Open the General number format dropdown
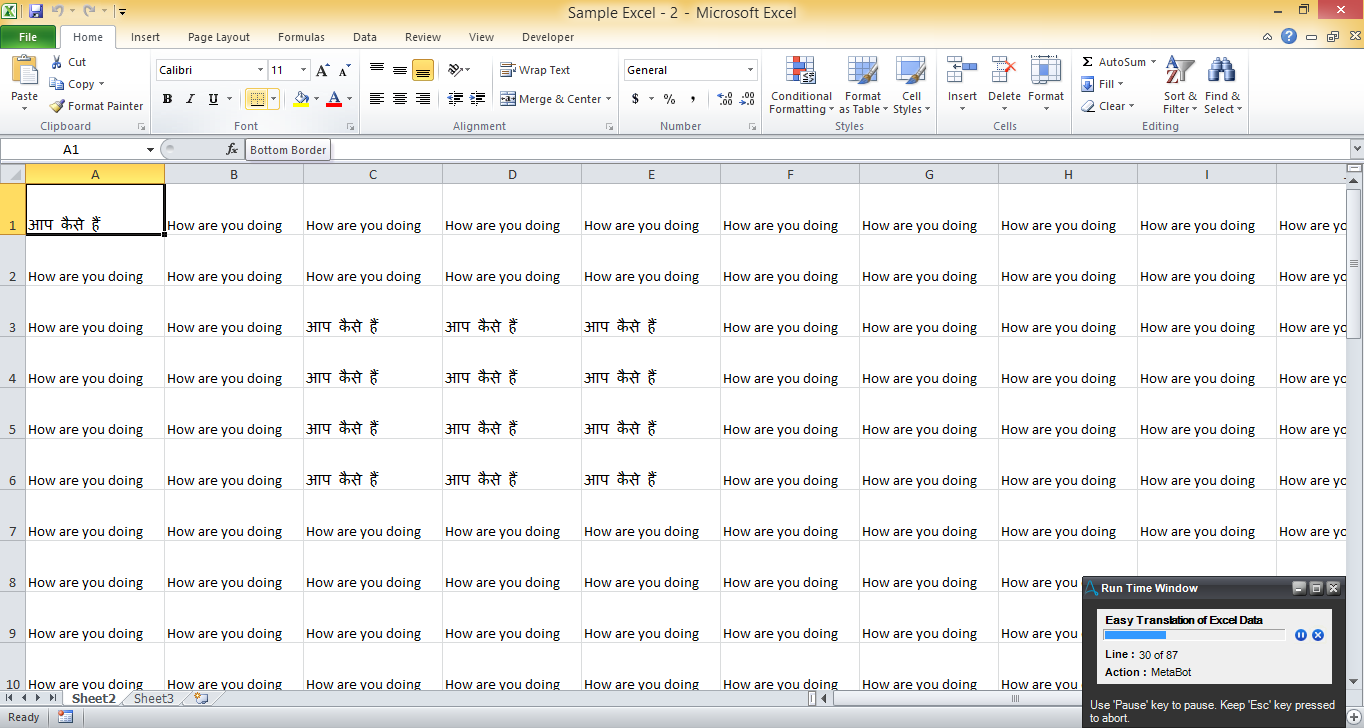The width and height of the screenshot is (1364, 728). click(x=750, y=70)
